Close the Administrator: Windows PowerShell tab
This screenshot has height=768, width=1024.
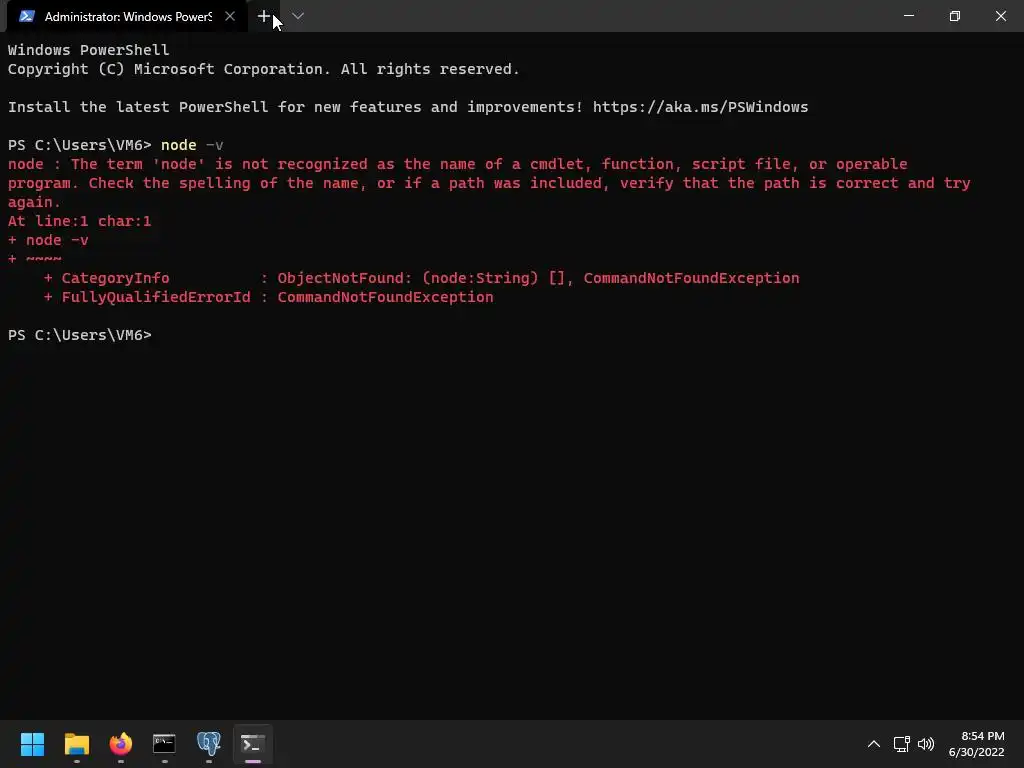coord(230,16)
